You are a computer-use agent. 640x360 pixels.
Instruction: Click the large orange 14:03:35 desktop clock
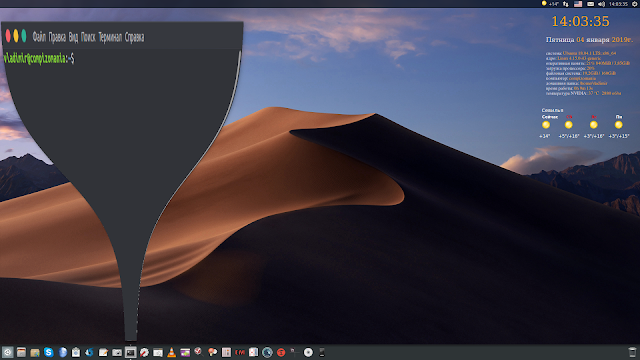pos(580,21)
